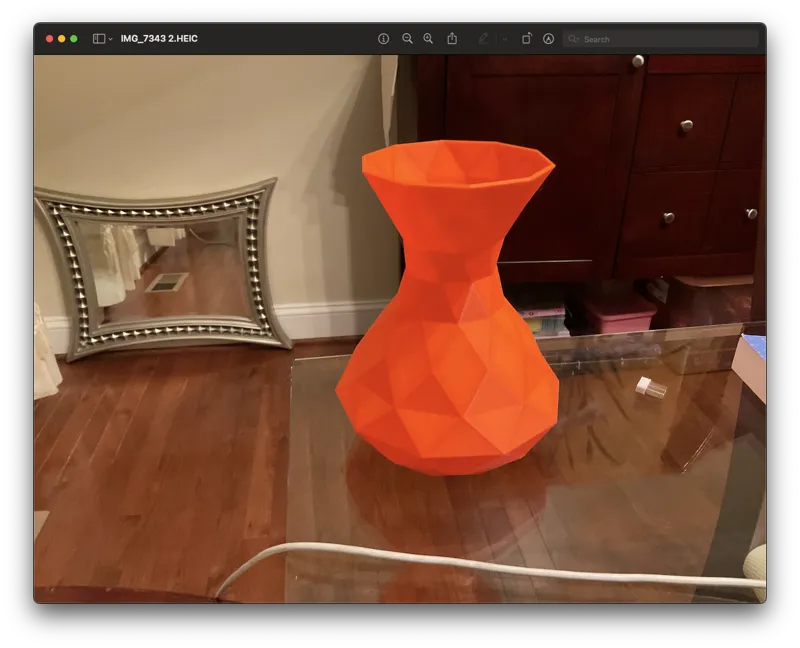
Task: Enter full screen with green button
Action: coord(74,39)
